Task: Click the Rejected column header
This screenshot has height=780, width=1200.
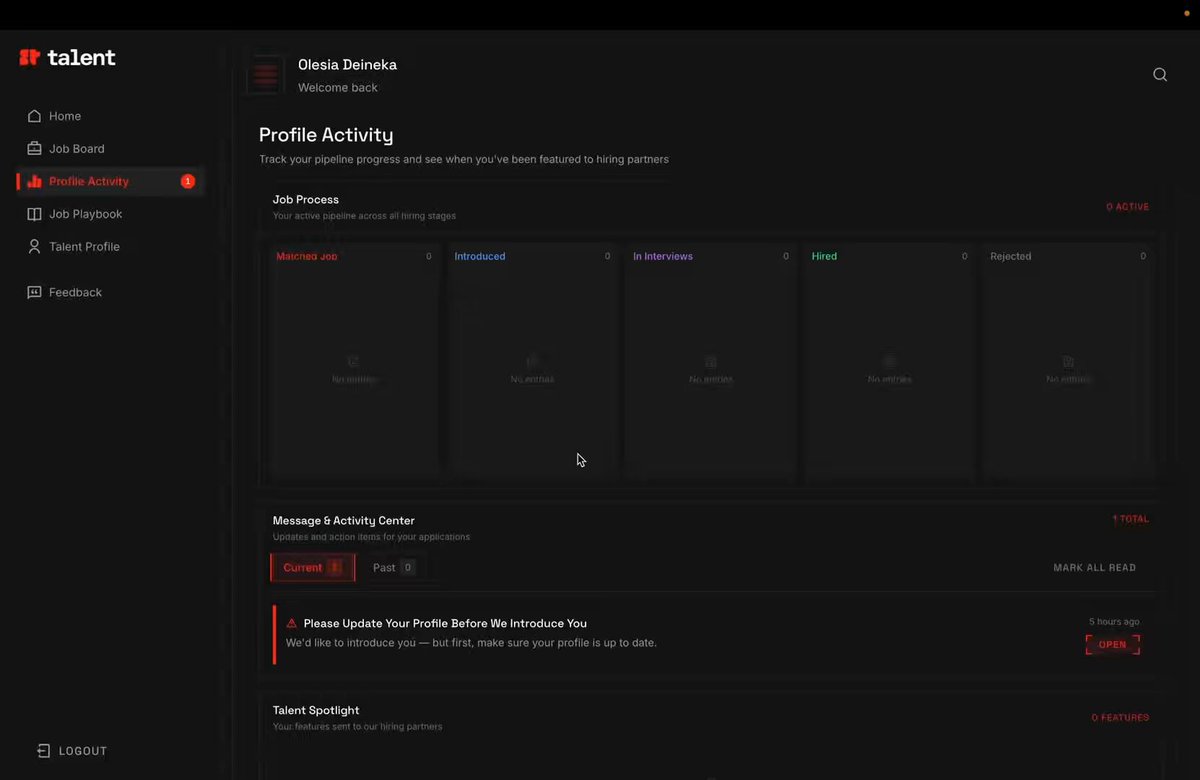Action: (1010, 257)
